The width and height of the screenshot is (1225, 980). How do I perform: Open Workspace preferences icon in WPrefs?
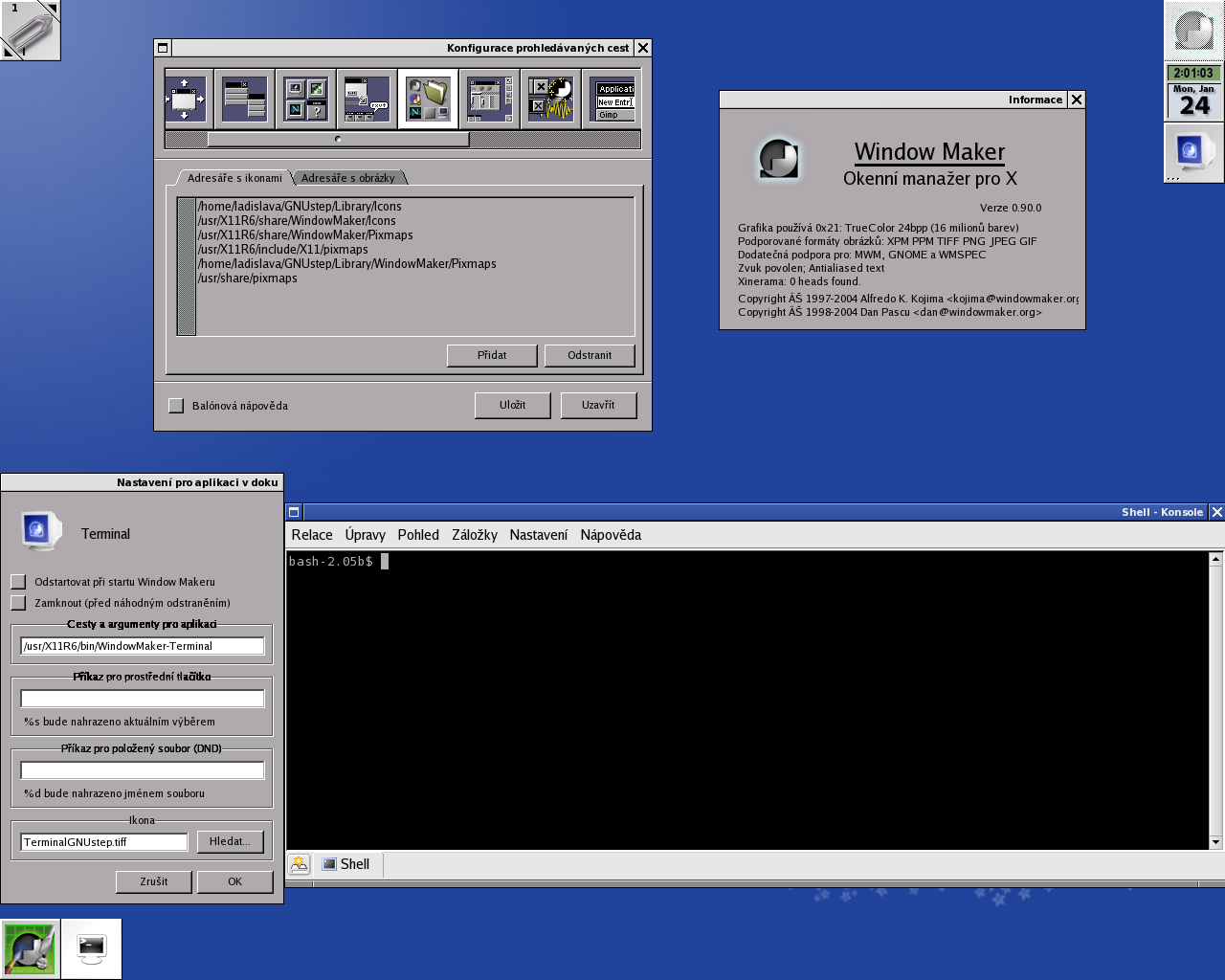[x=489, y=99]
